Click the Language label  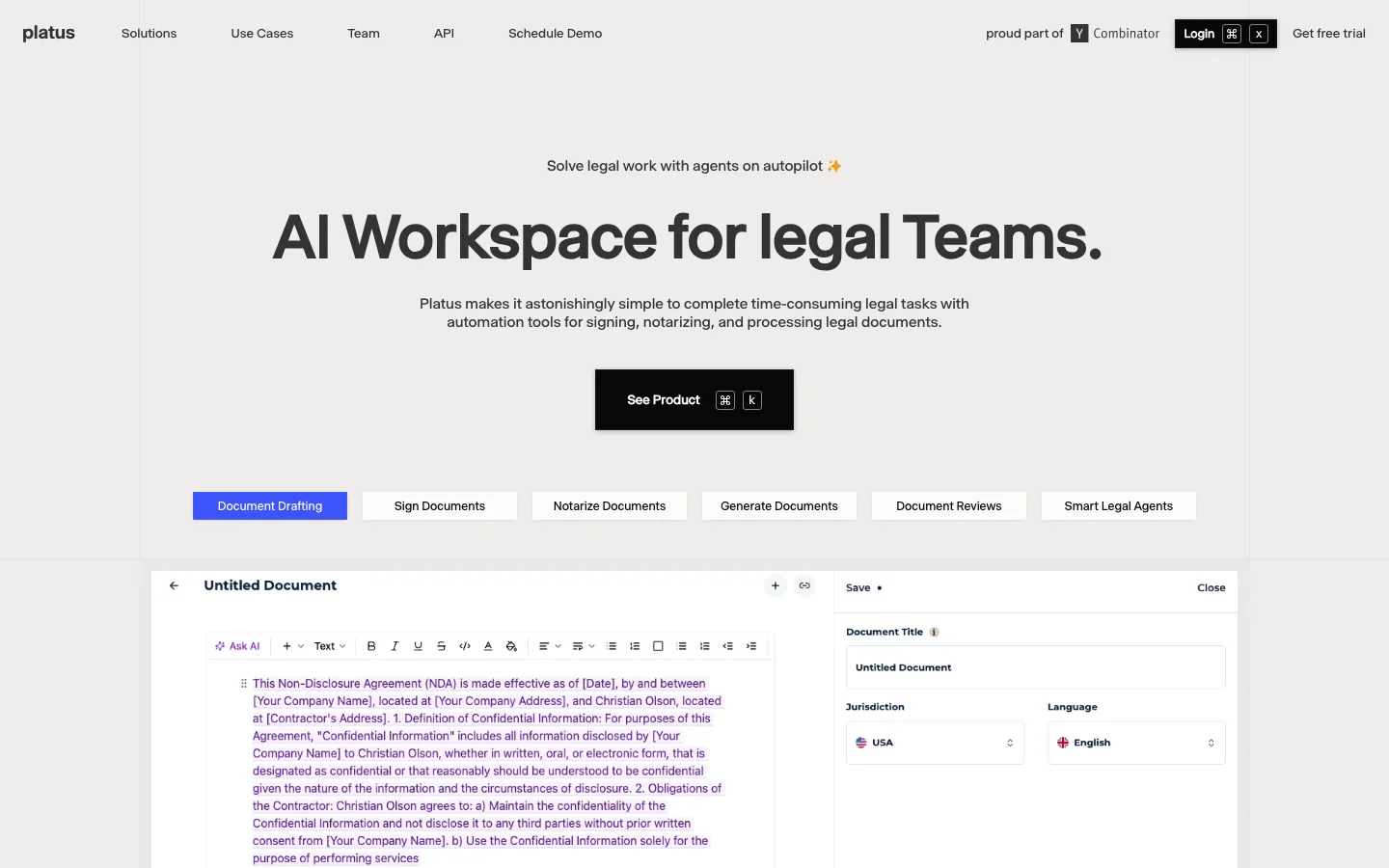[x=1073, y=707]
